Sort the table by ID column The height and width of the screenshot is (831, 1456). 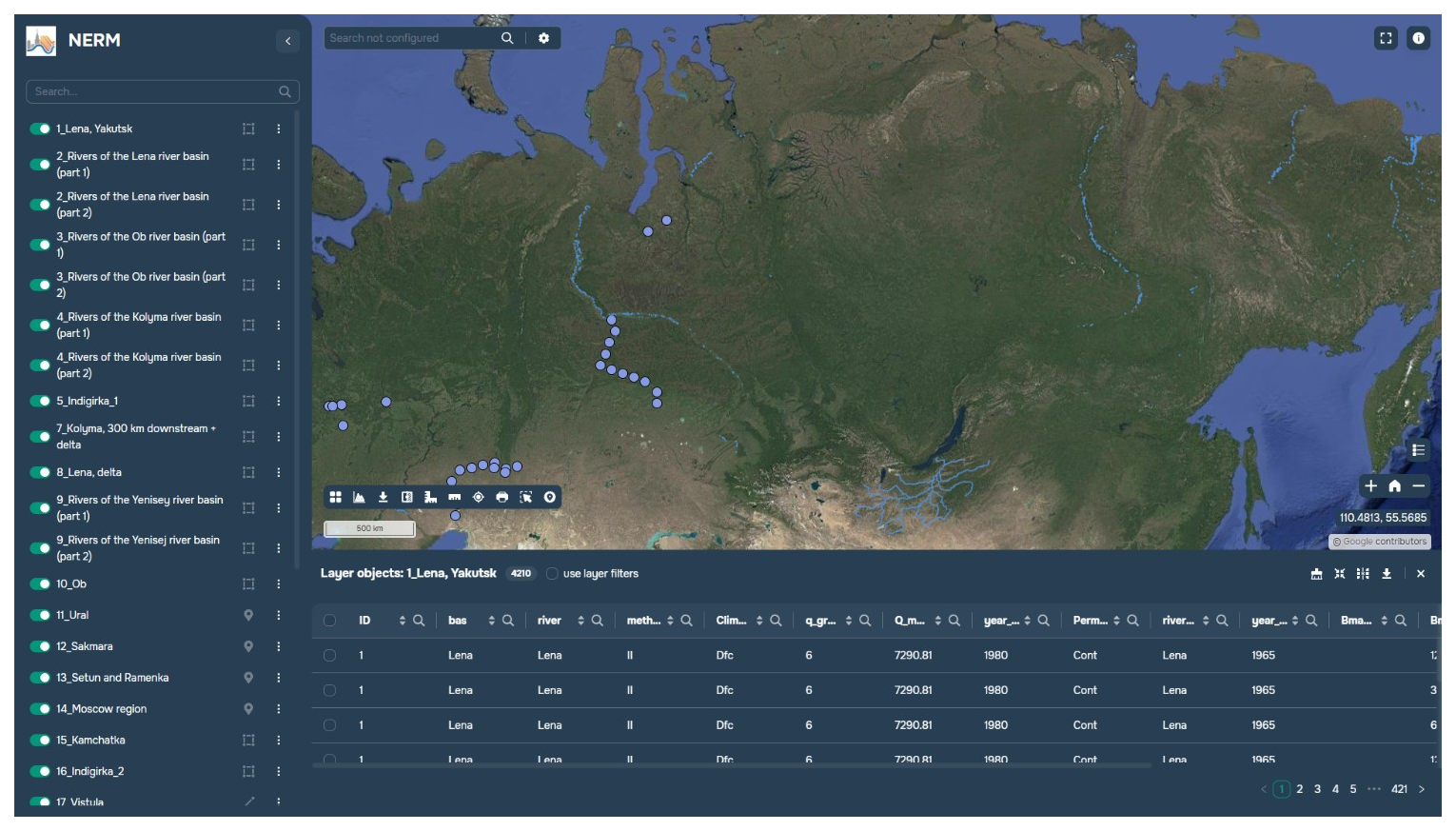402,621
